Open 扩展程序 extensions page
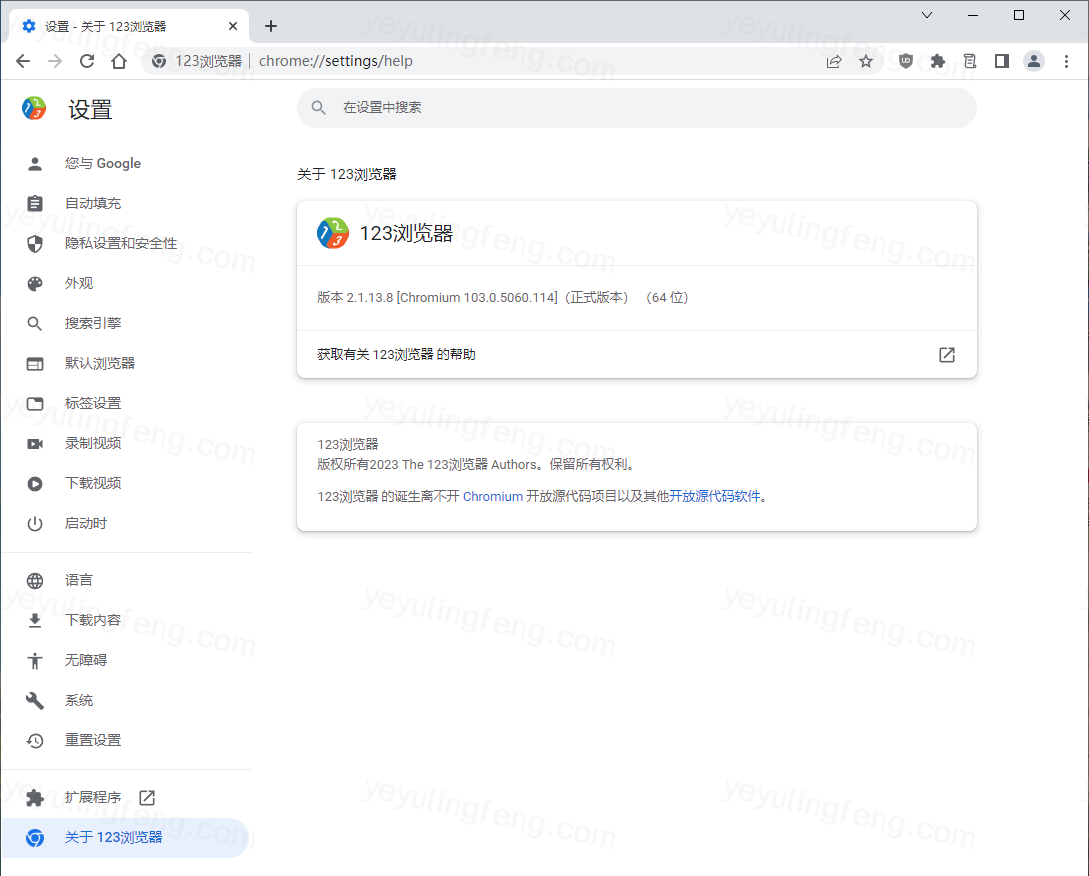Image resolution: width=1089 pixels, height=876 pixels. [126, 798]
